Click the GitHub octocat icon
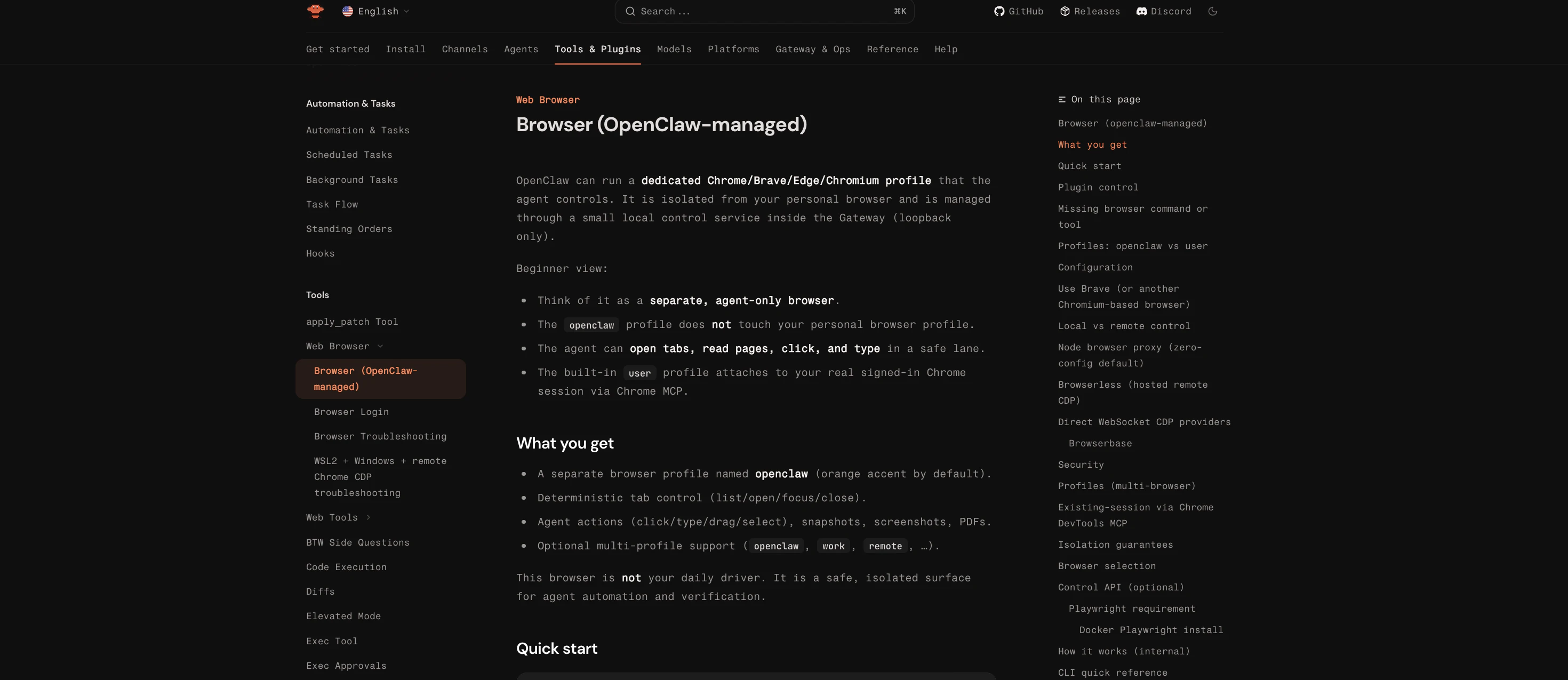 pos(999,11)
